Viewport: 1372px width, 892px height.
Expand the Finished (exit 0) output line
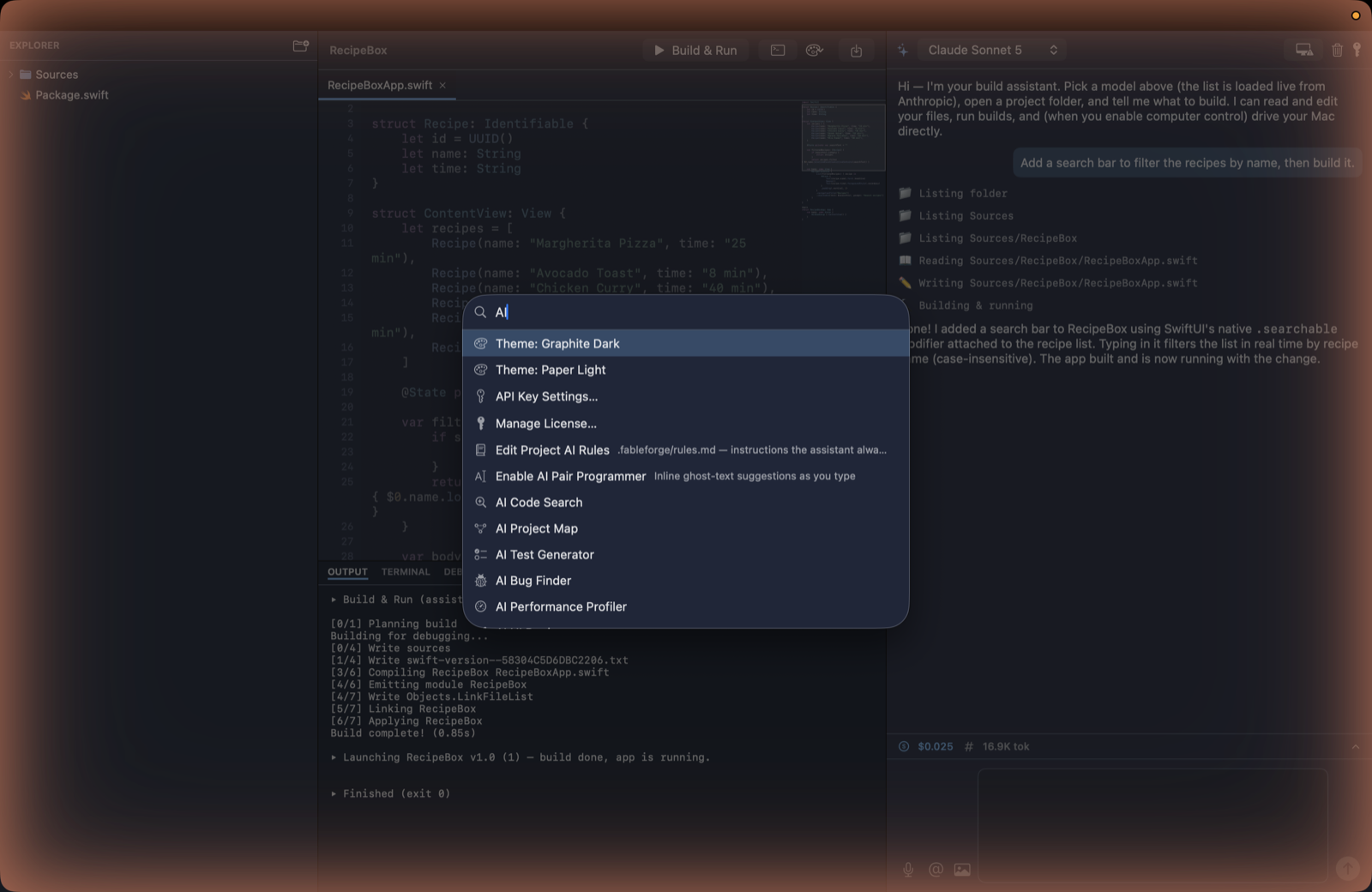tap(334, 793)
